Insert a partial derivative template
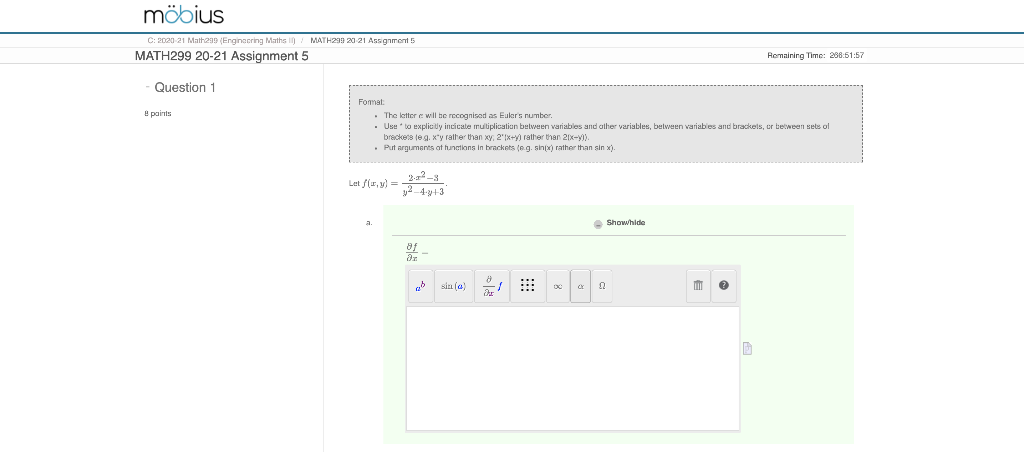The height and width of the screenshot is (452, 1024). 492,286
